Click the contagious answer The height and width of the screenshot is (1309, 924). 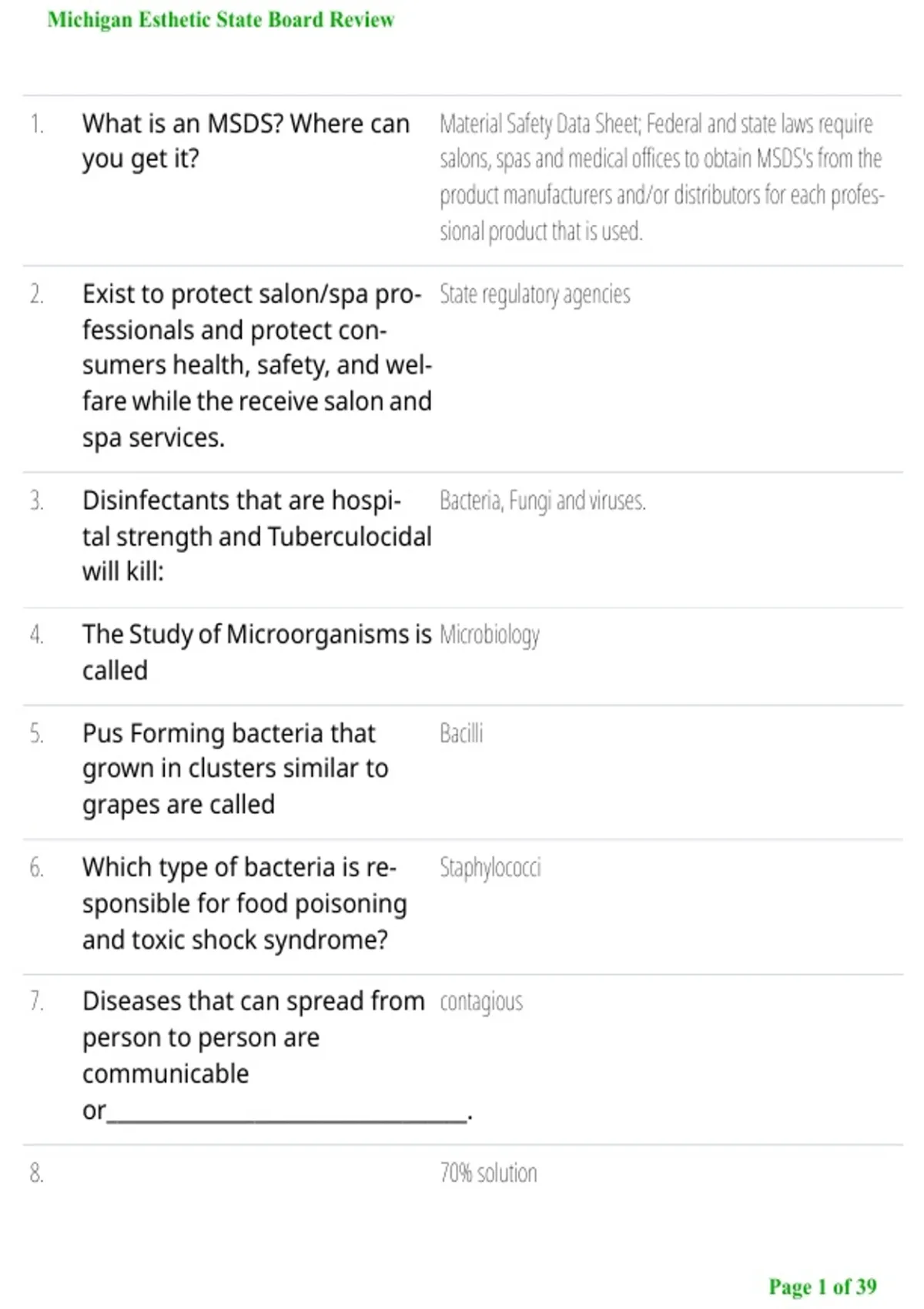click(481, 1002)
